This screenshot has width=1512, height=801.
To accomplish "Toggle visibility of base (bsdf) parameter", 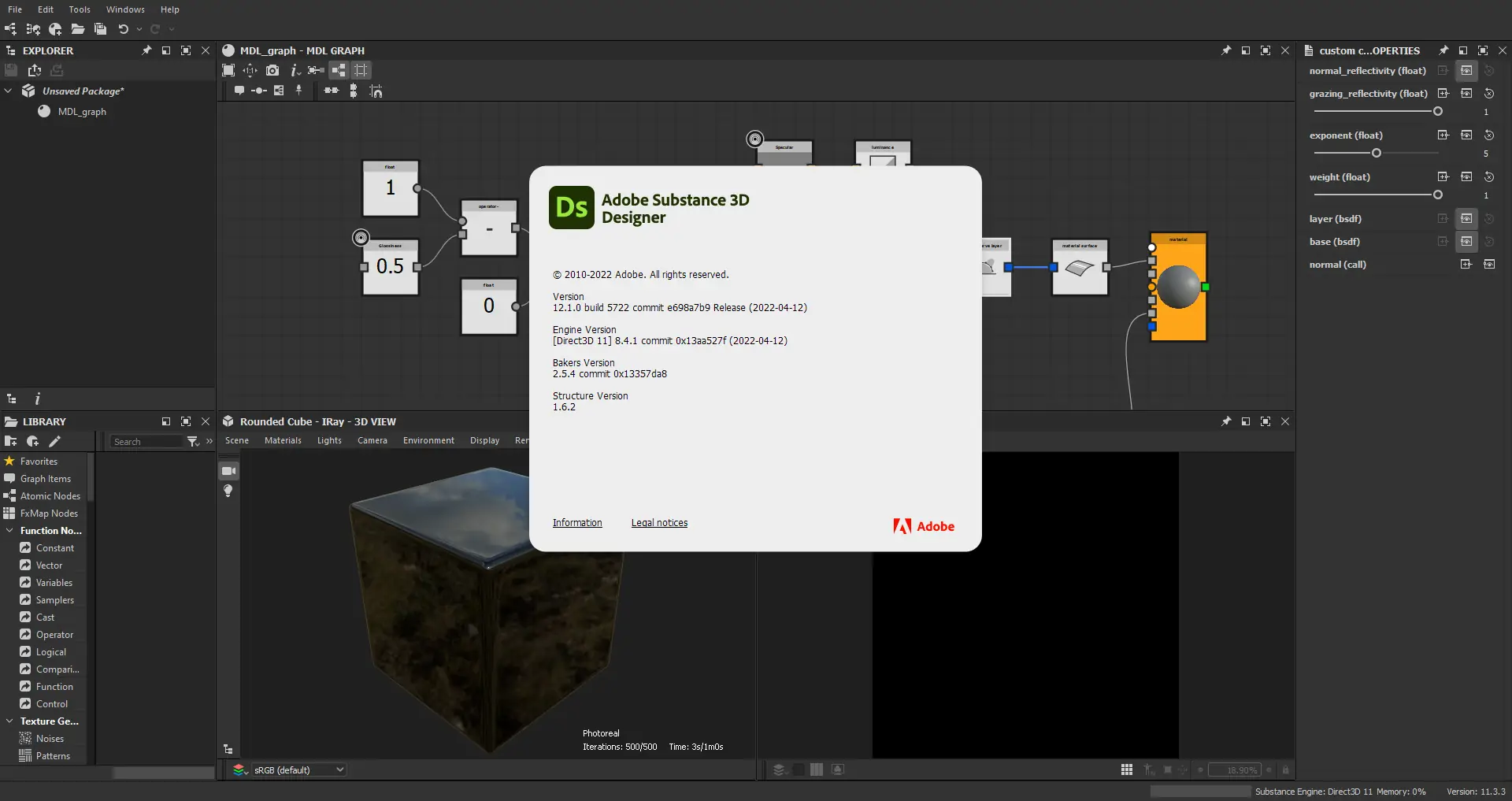I will click(x=1466, y=241).
